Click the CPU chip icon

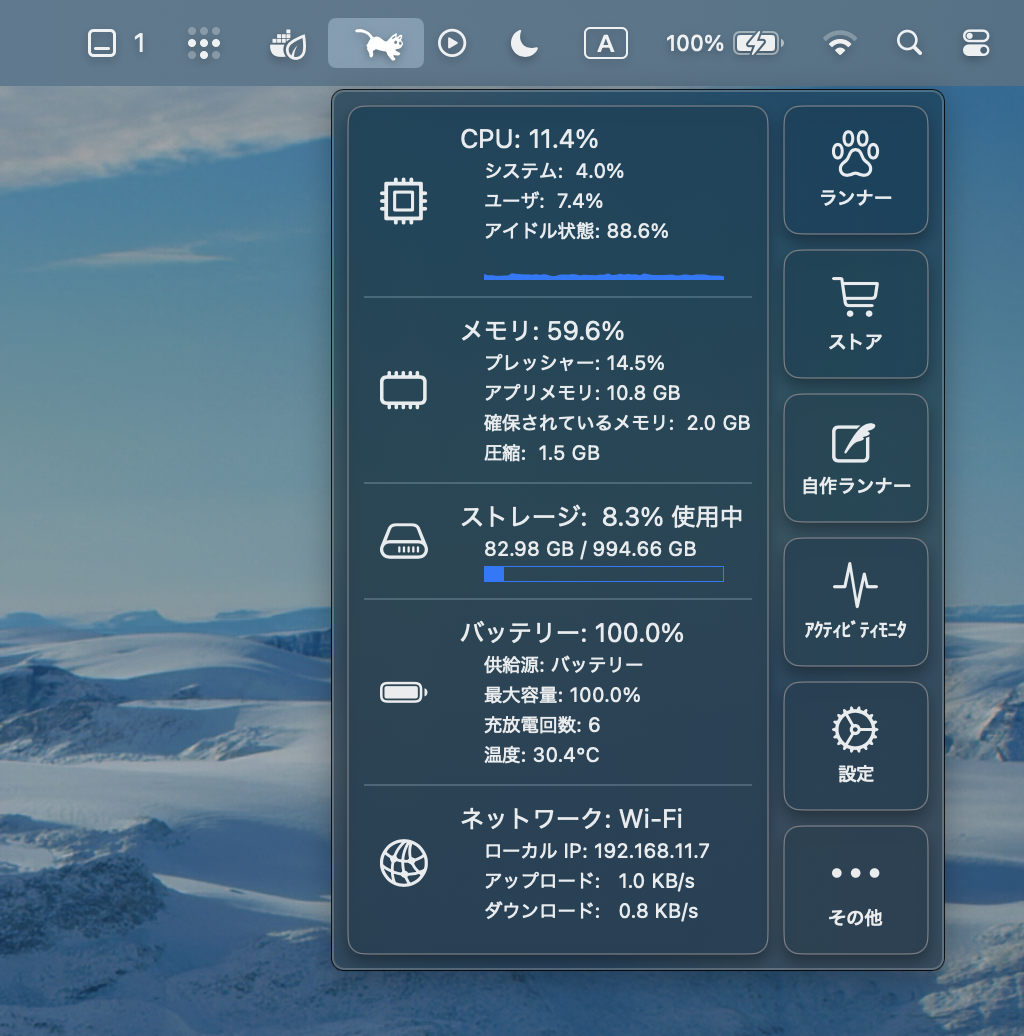tap(403, 201)
